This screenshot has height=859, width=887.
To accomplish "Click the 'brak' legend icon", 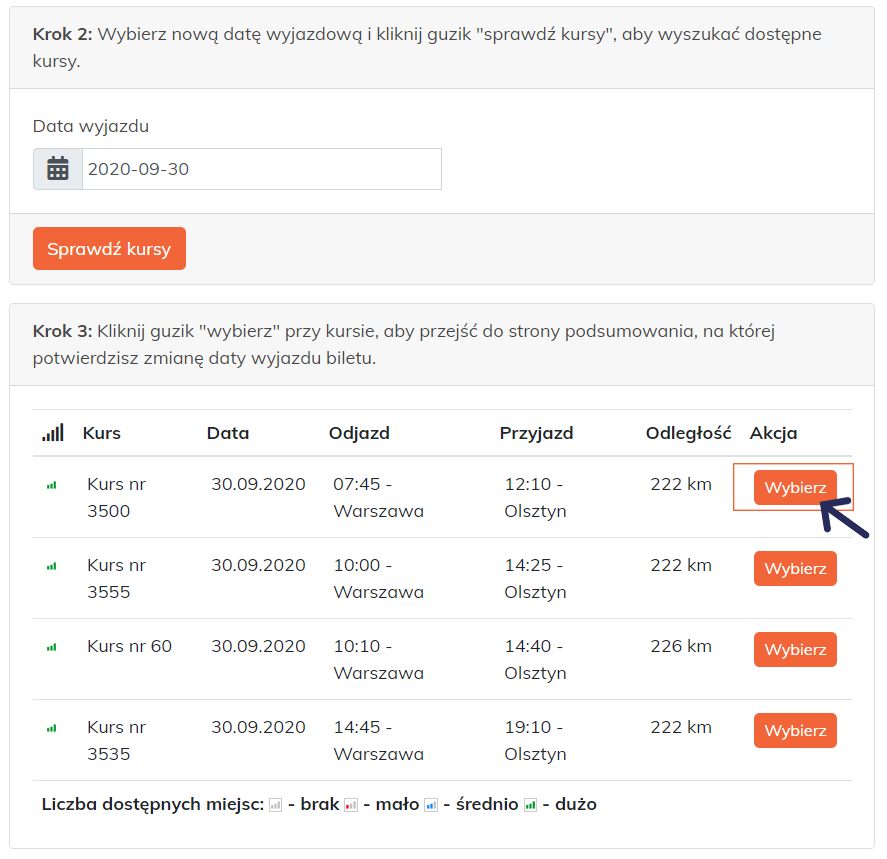I will (x=275, y=805).
